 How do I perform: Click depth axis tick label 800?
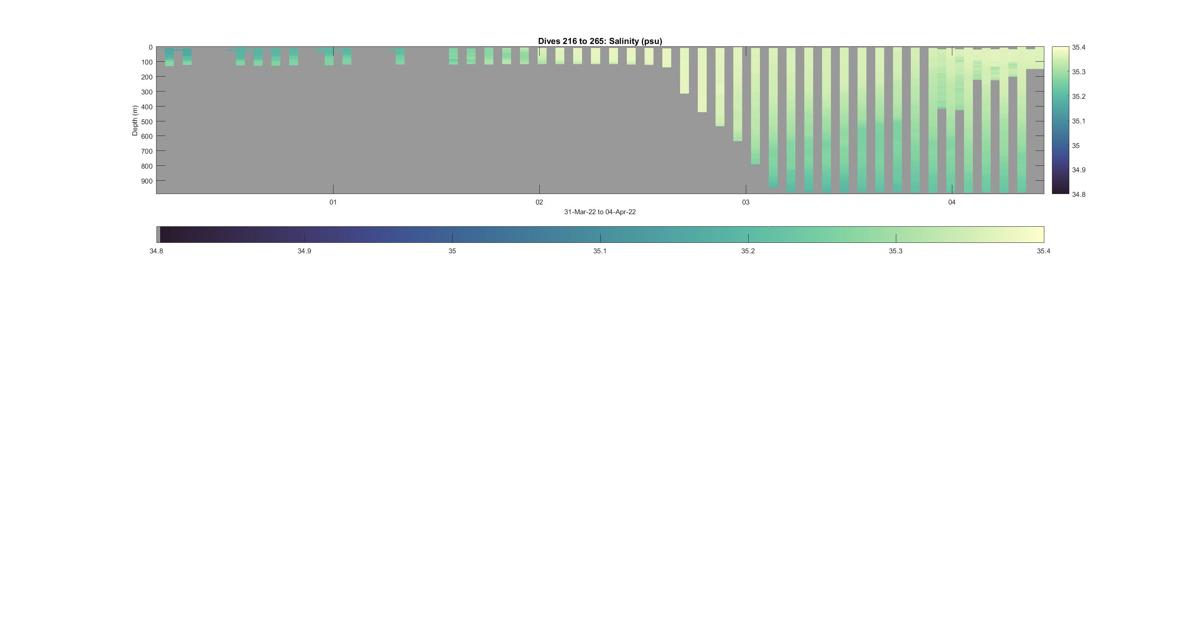click(x=146, y=166)
